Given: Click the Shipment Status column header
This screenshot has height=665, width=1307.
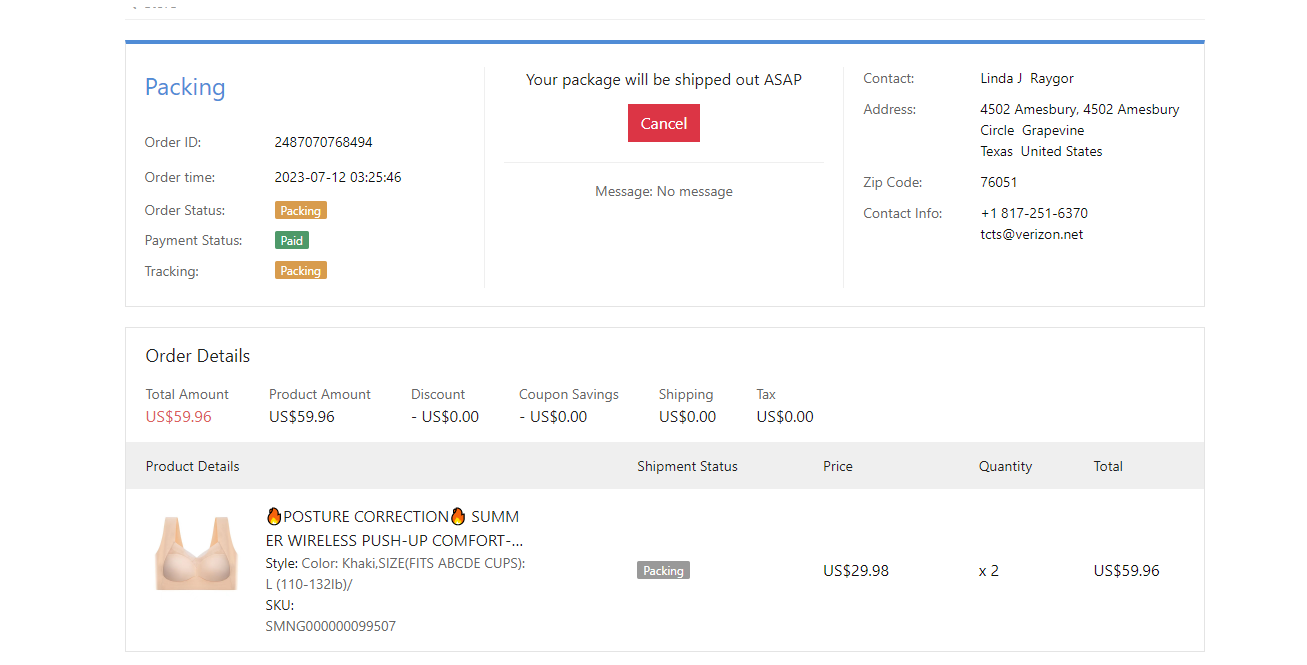Looking at the screenshot, I should tap(687, 466).
